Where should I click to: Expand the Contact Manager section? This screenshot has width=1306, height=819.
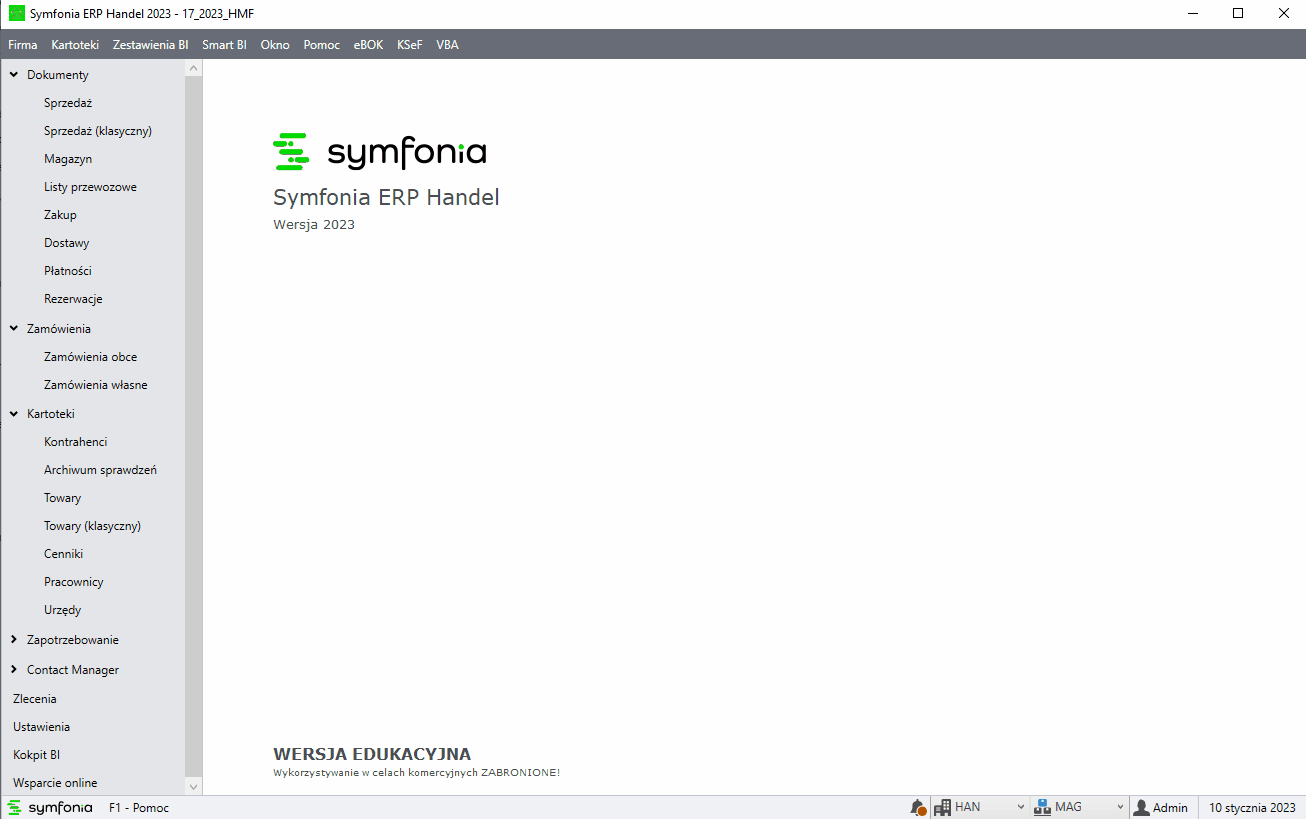coord(14,669)
